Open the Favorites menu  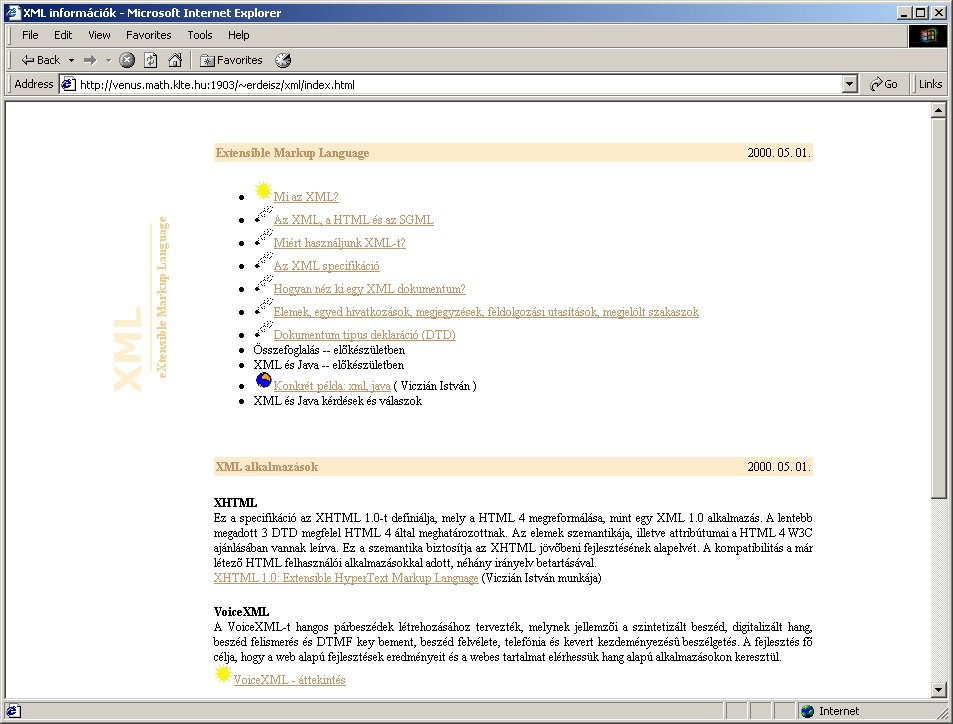point(148,35)
